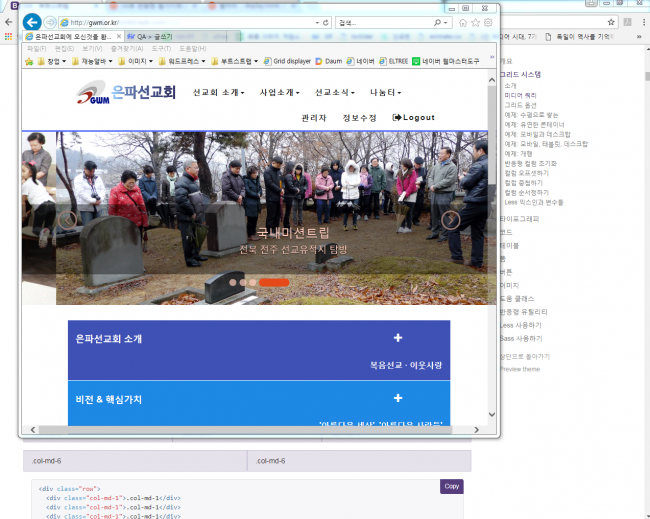Open the IE favorites star icon
Image resolution: width=650 pixels, height=519 pixels.
(475, 23)
